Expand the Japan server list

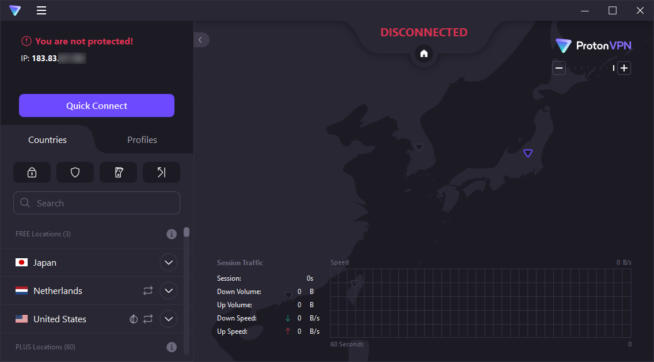tap(169, 262)
